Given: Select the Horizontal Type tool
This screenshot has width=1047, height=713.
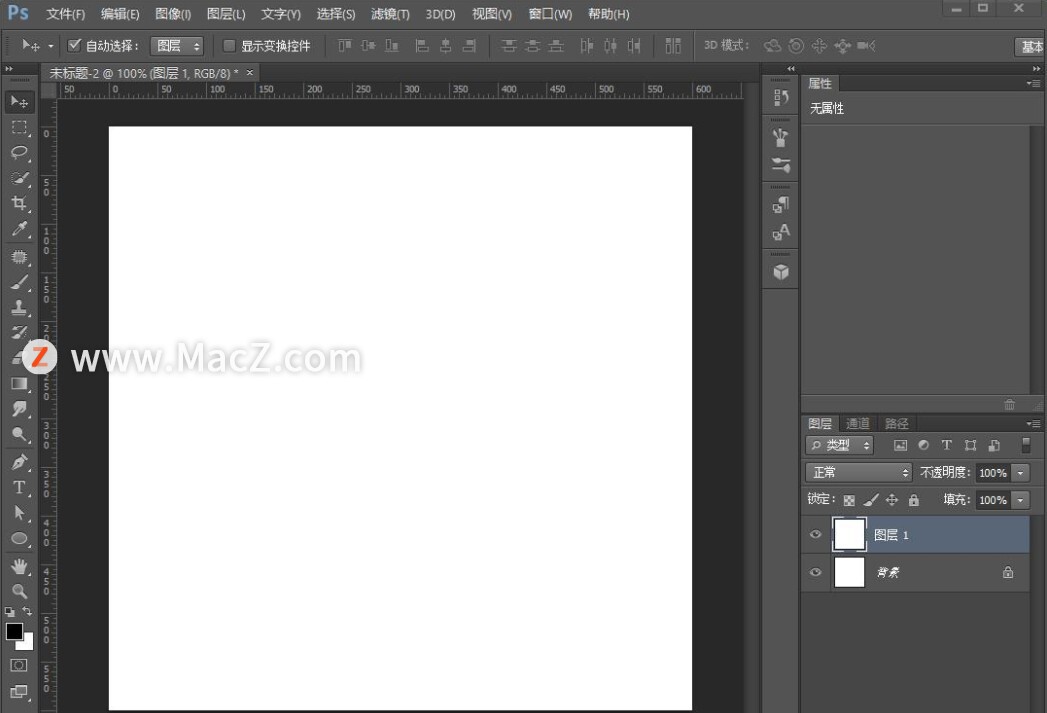Looking at the screenshot, I should click(x=19, y=487).
